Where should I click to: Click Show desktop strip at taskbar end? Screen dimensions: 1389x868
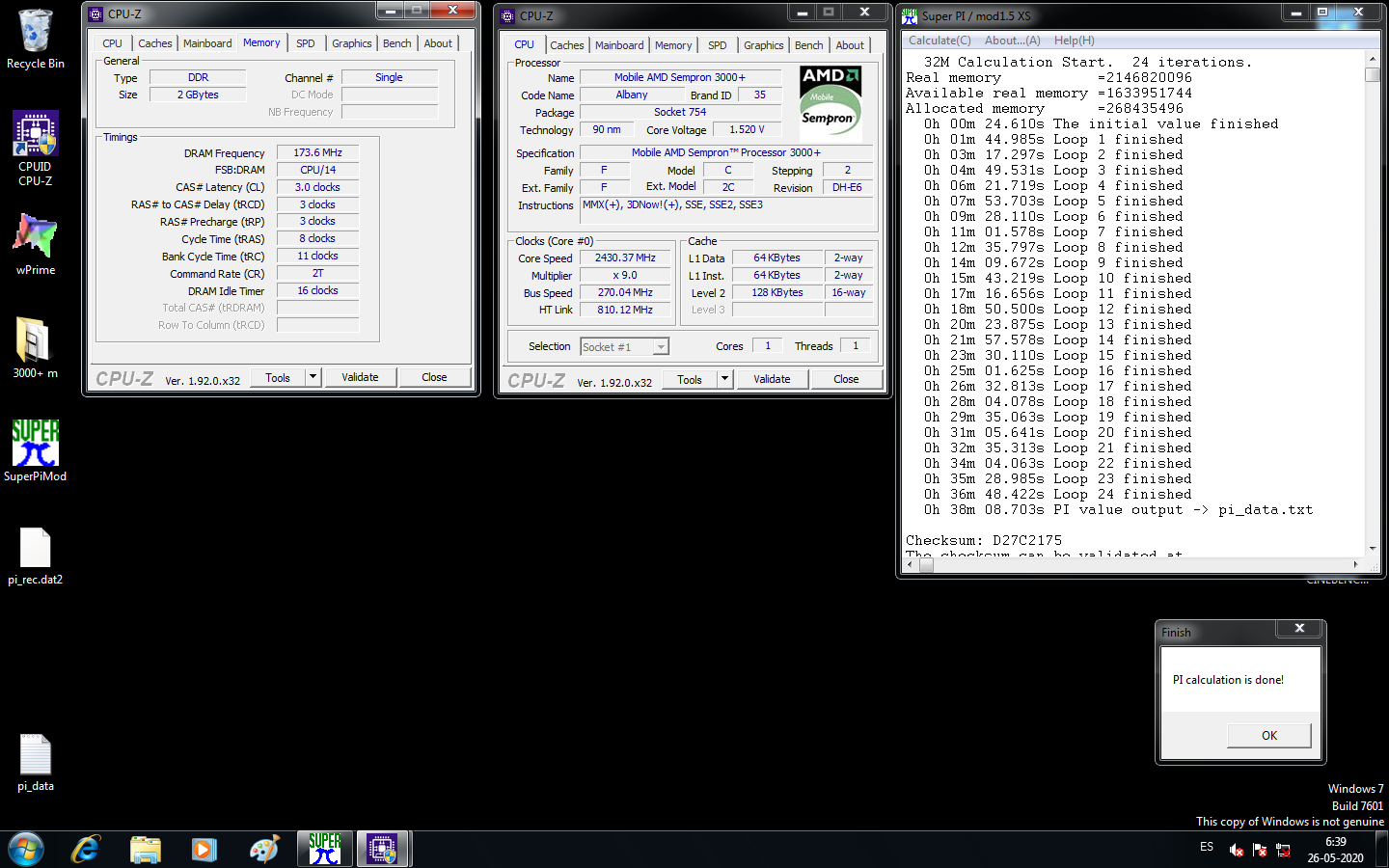[1382, 850]
